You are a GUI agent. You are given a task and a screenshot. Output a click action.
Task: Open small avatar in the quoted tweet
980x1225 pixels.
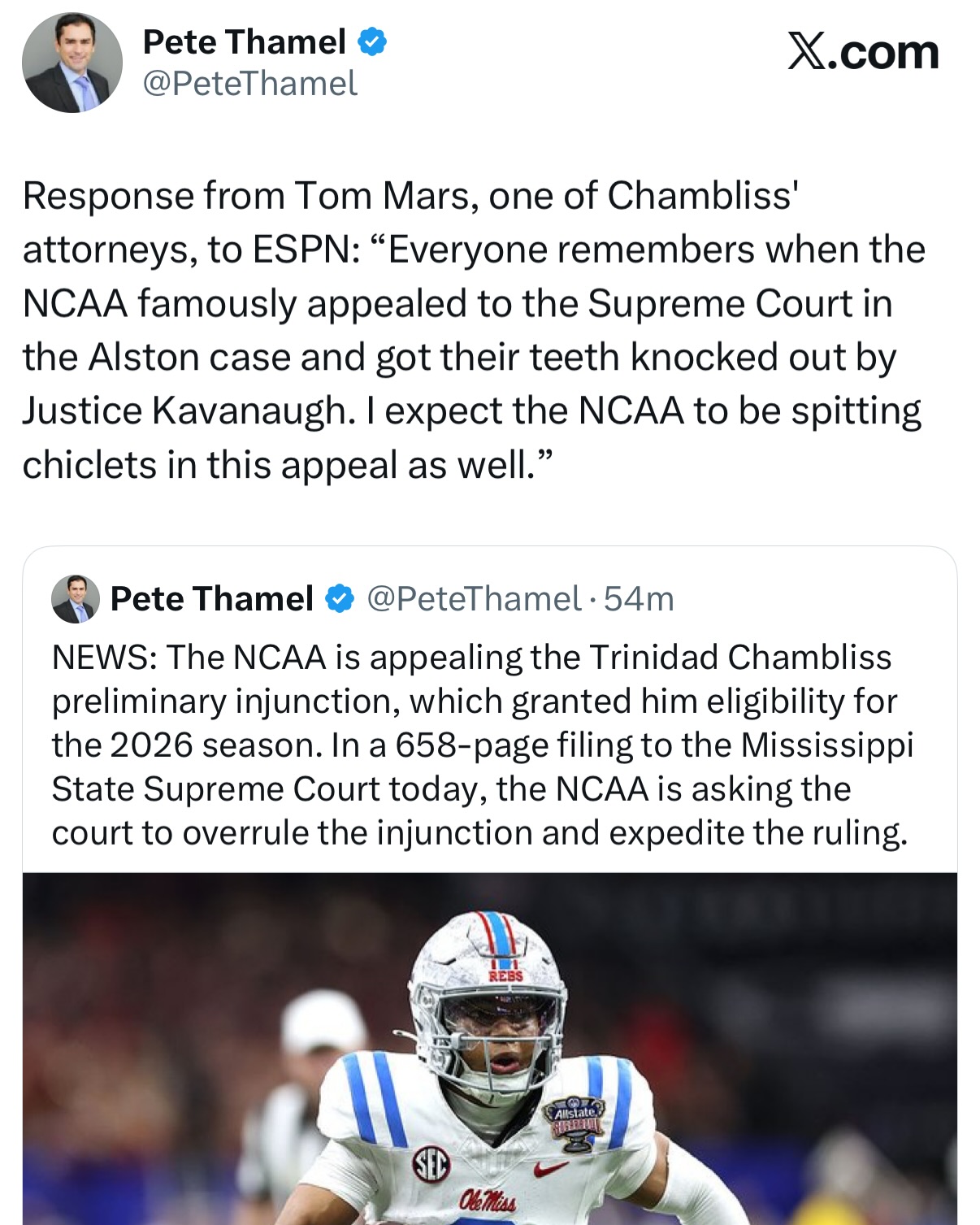[x=76, y=599]
